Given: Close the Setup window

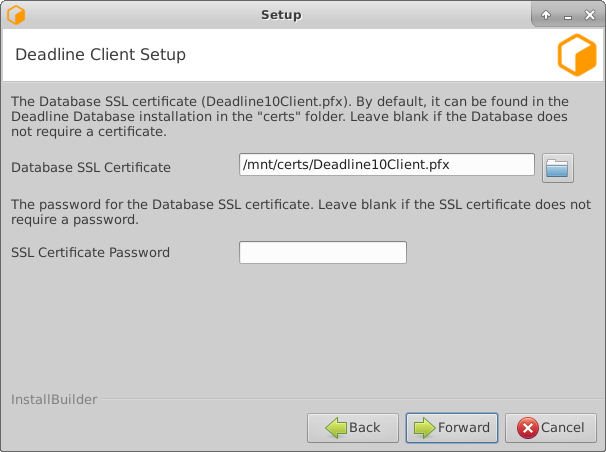Looking at the screenshot, I should coord(590,15).
